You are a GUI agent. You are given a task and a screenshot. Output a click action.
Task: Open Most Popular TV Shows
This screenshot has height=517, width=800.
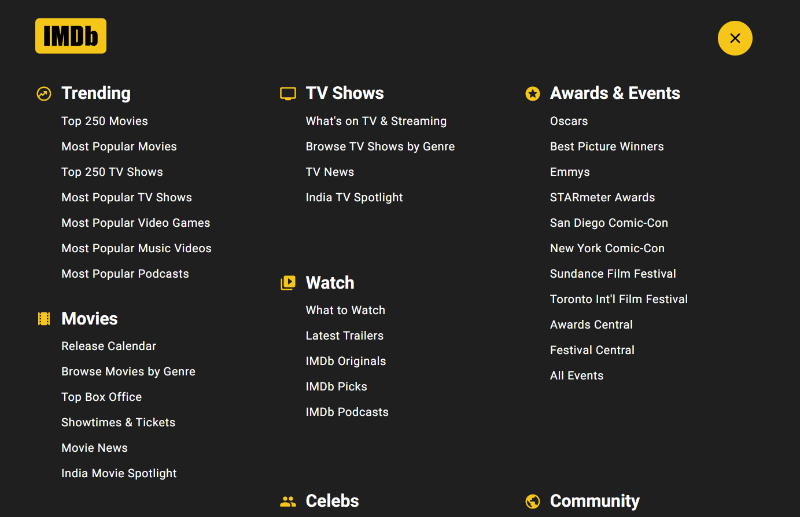point(127,198)
